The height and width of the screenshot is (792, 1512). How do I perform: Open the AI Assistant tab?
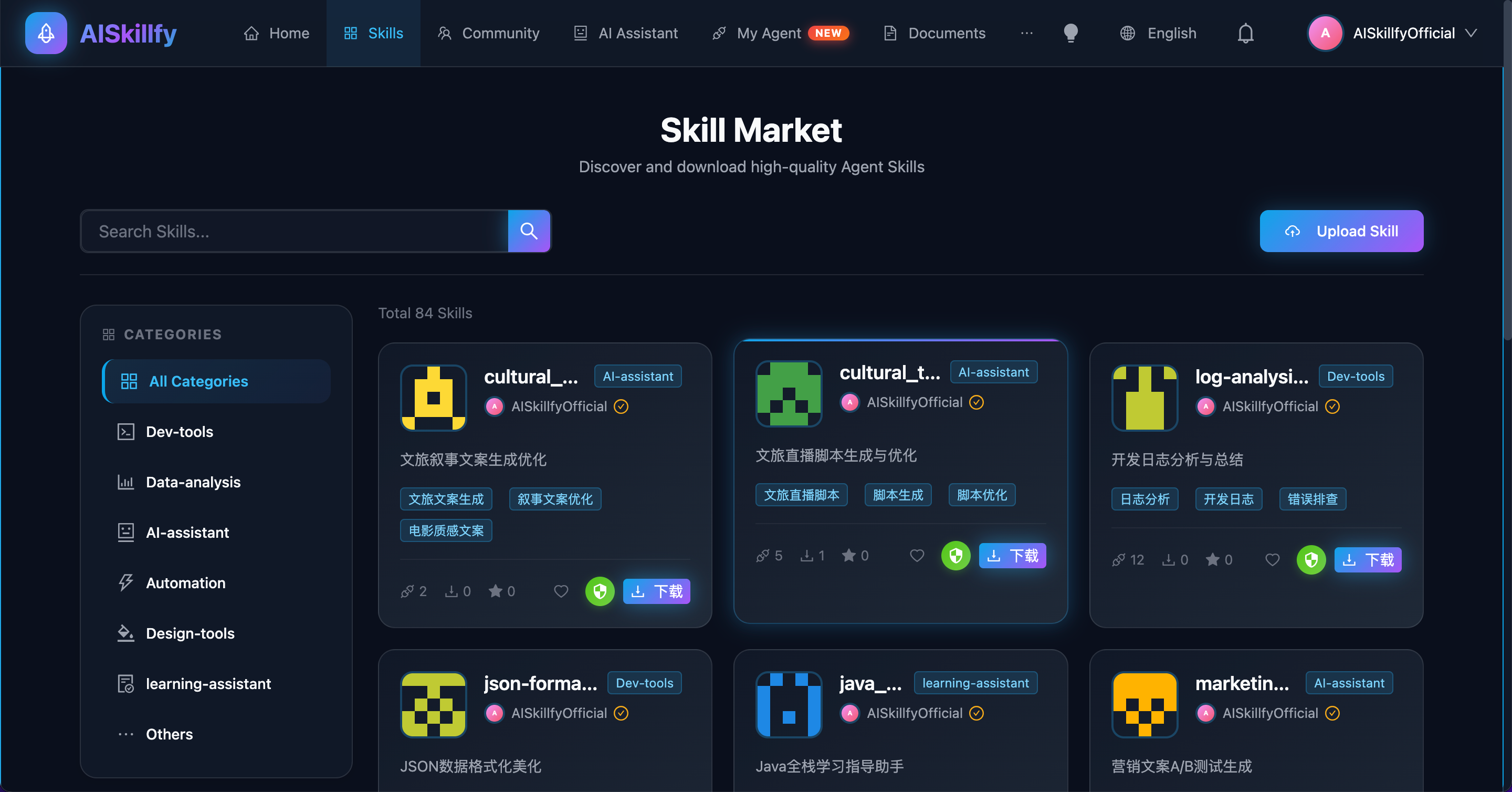(626, 33)
